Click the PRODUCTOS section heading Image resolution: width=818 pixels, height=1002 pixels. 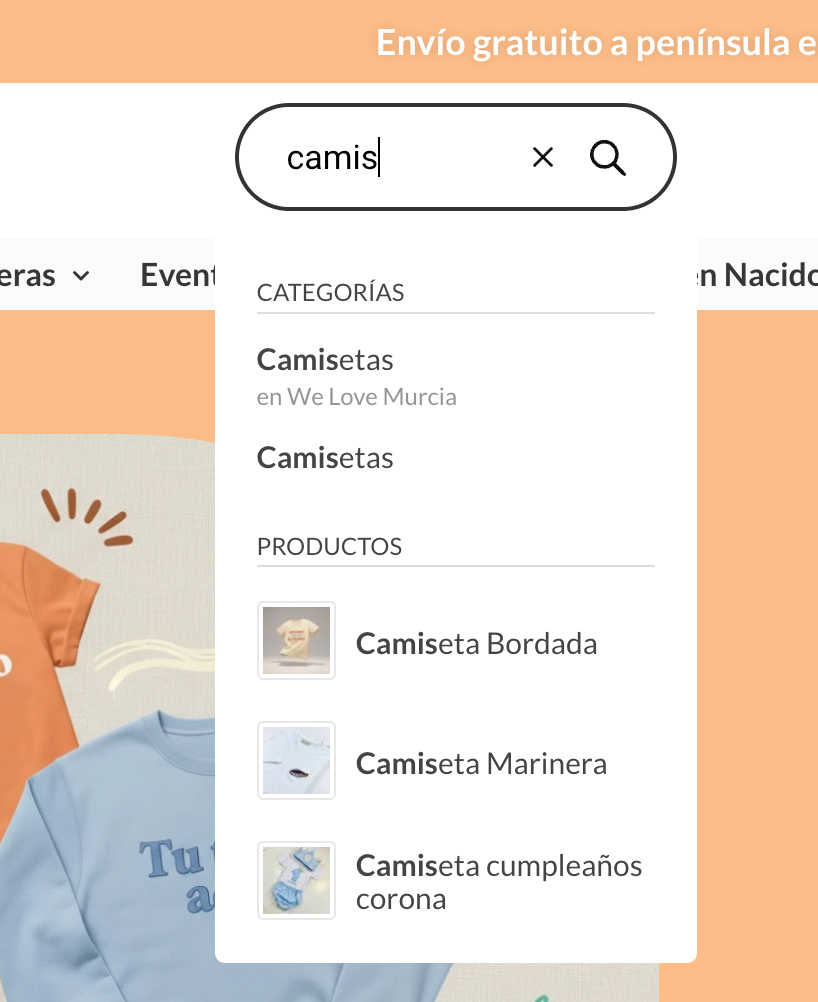[329, 546]
